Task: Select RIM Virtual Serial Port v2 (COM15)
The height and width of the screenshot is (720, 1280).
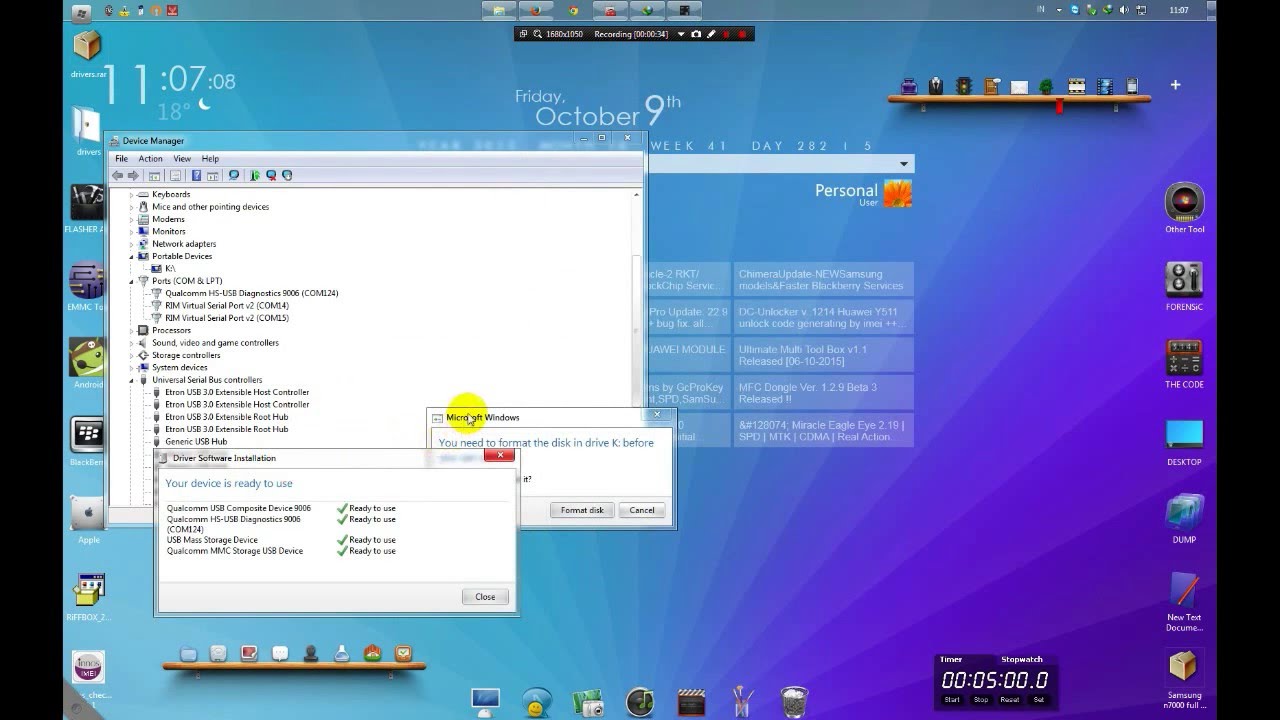Action: click(227, 318)
